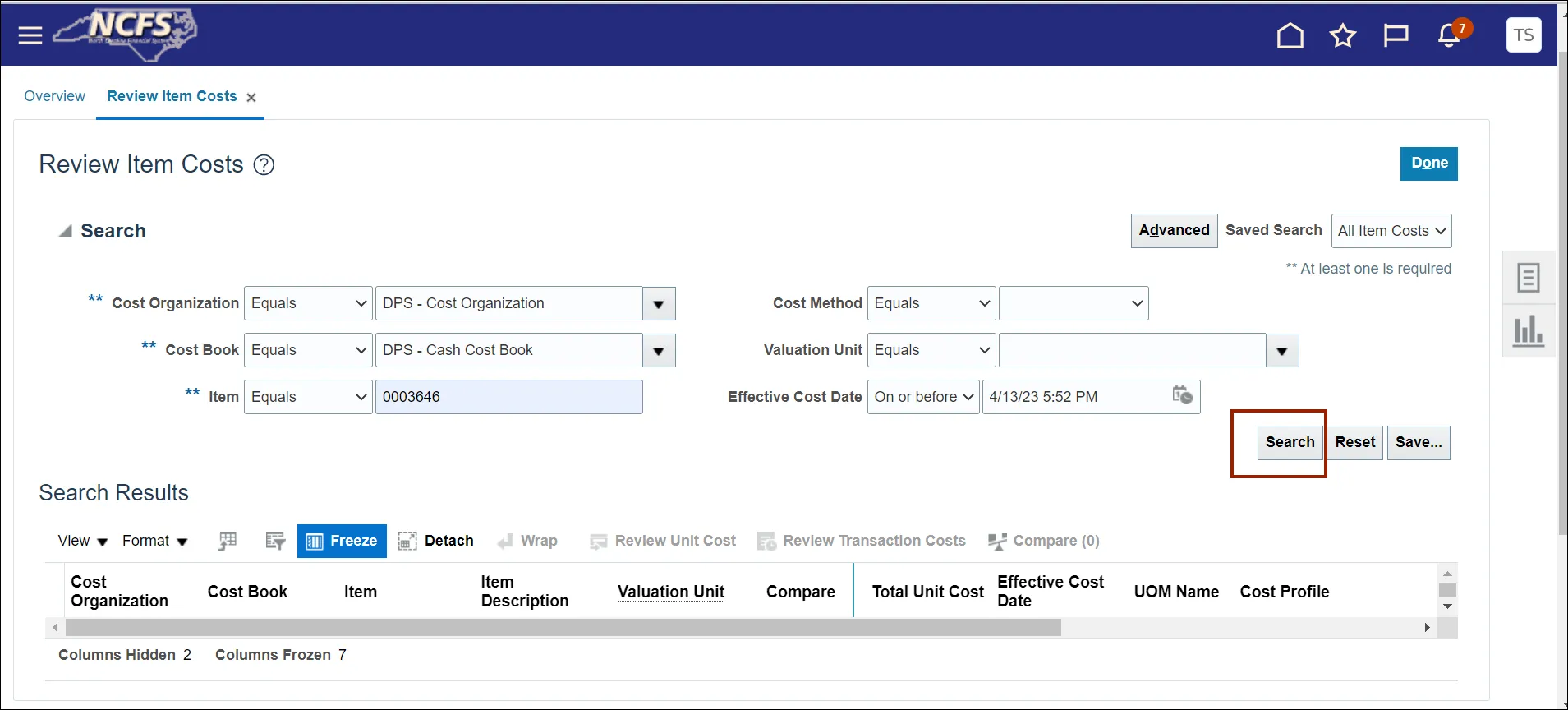The image size is (1568, 710).
Task: Open the analytics bar chart panel icon
Action: (x=1528, y=331)
